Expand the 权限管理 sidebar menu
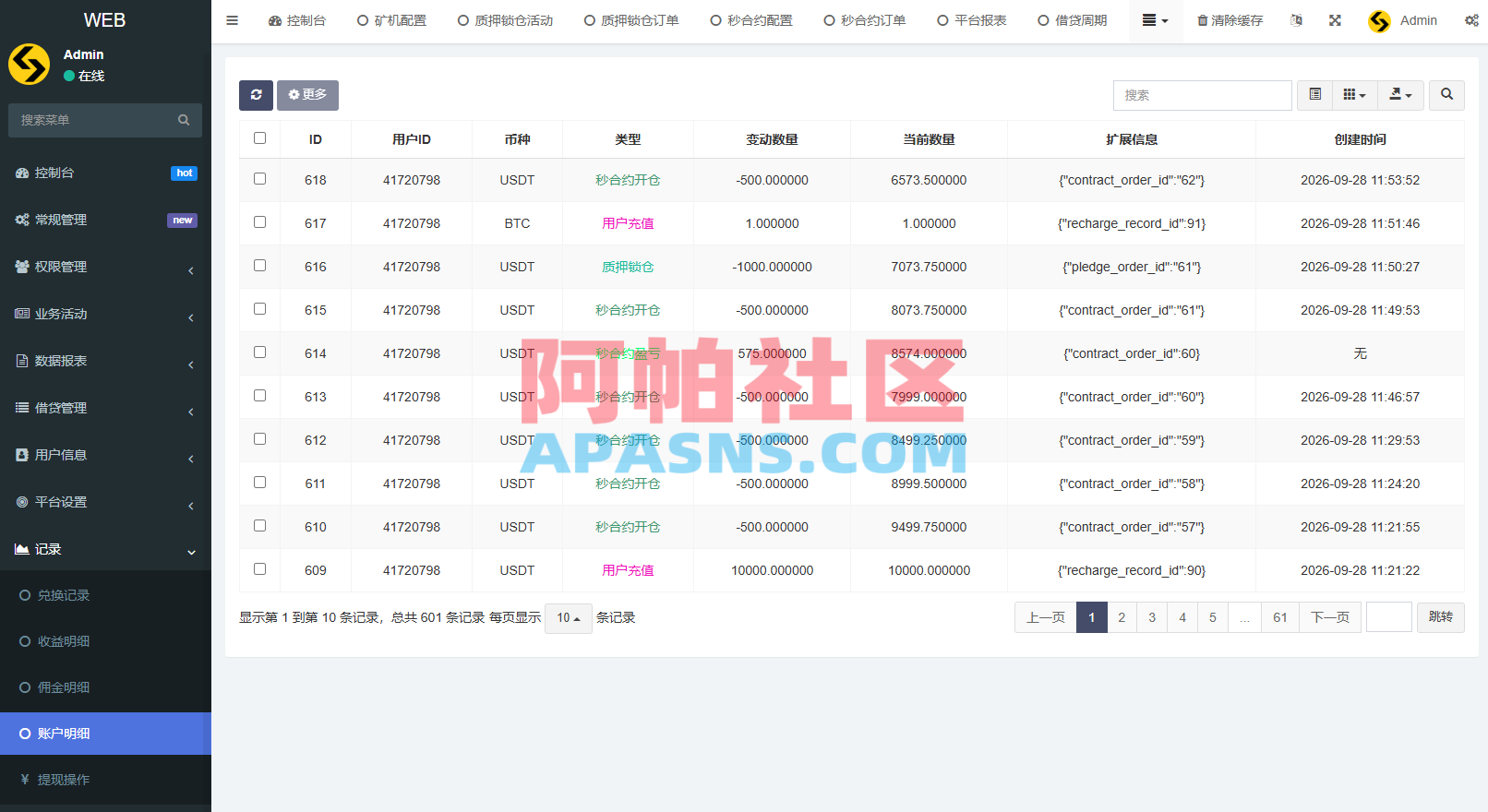Viewport: 1488px width, 812px height. pos(105,267)
